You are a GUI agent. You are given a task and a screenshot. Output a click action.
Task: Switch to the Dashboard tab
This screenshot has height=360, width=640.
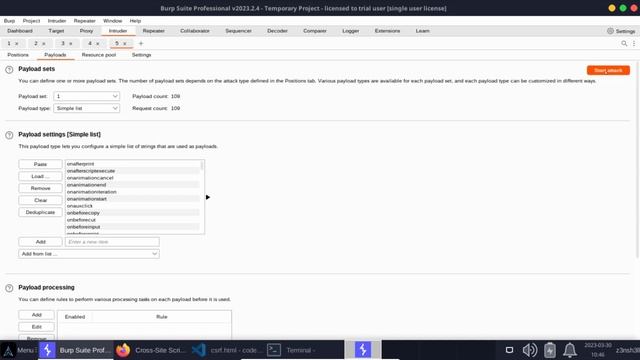point(20,31)
